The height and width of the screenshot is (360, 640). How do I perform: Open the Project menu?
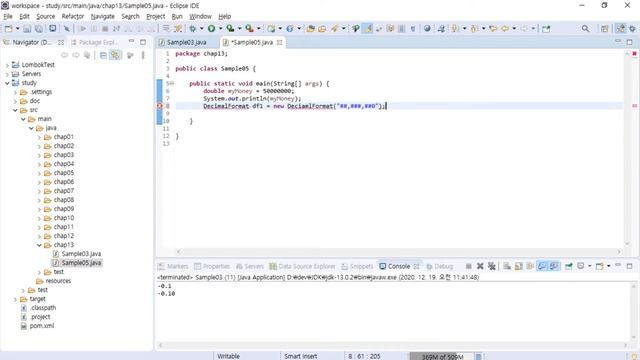click(156, 16)
